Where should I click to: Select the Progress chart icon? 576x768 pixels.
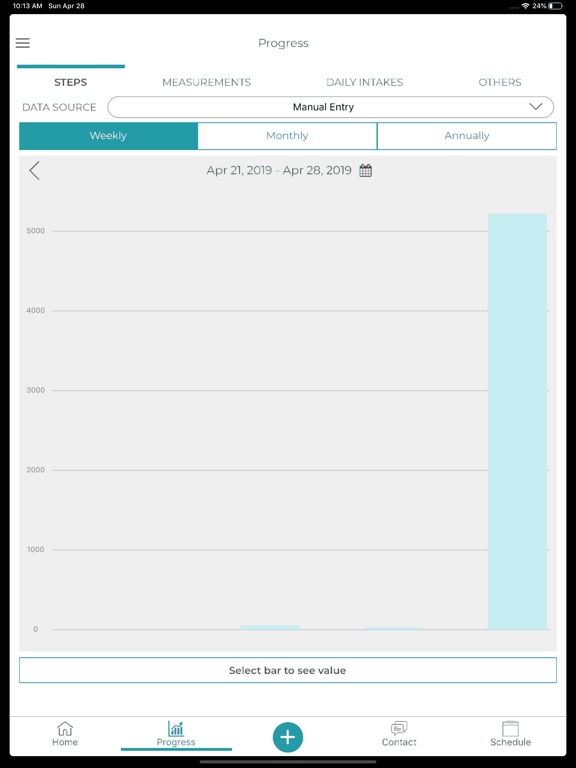click(176, 728)
